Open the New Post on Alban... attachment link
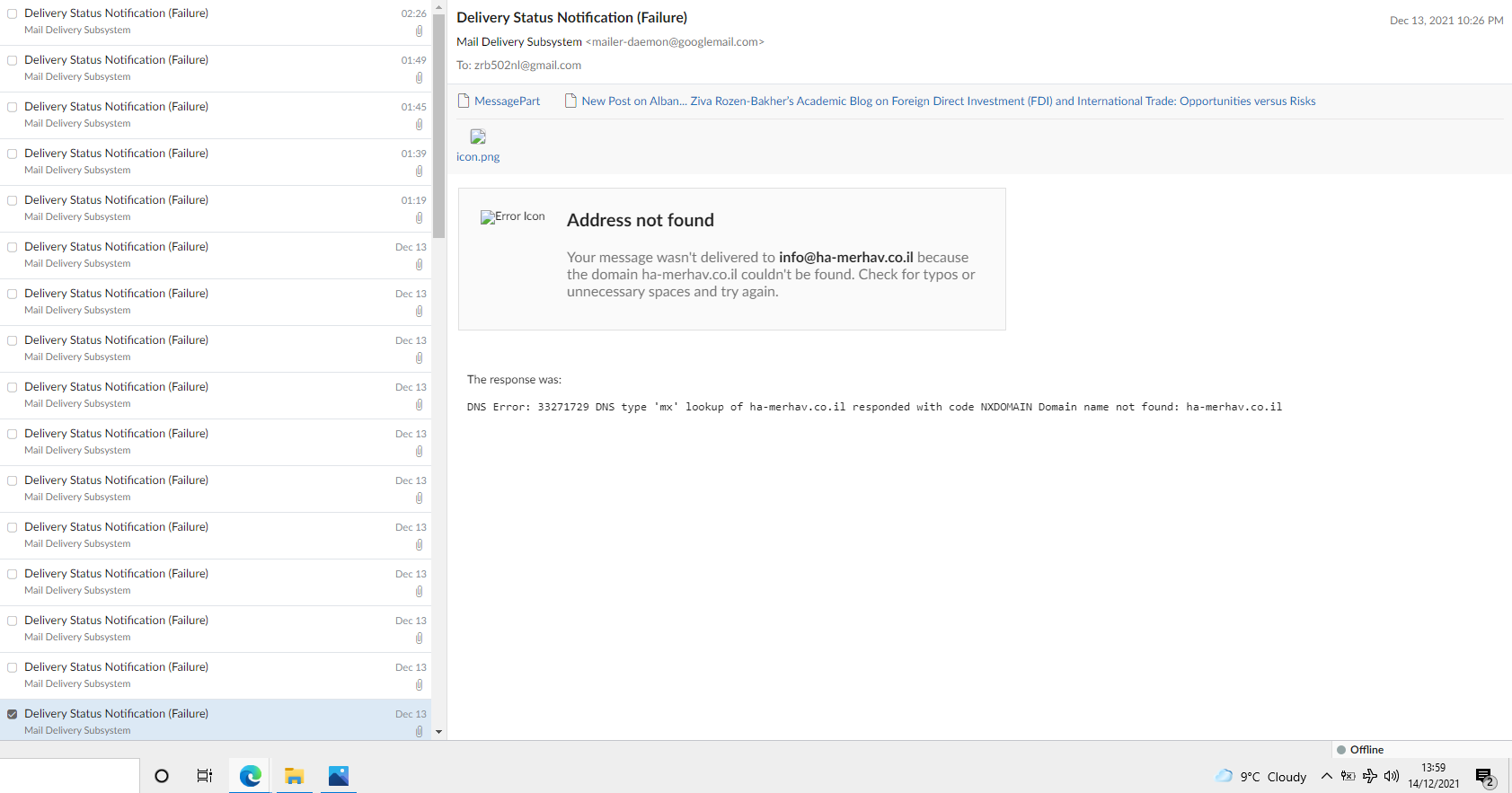The width and height of the screenshot is (1512, 793). 948,101
